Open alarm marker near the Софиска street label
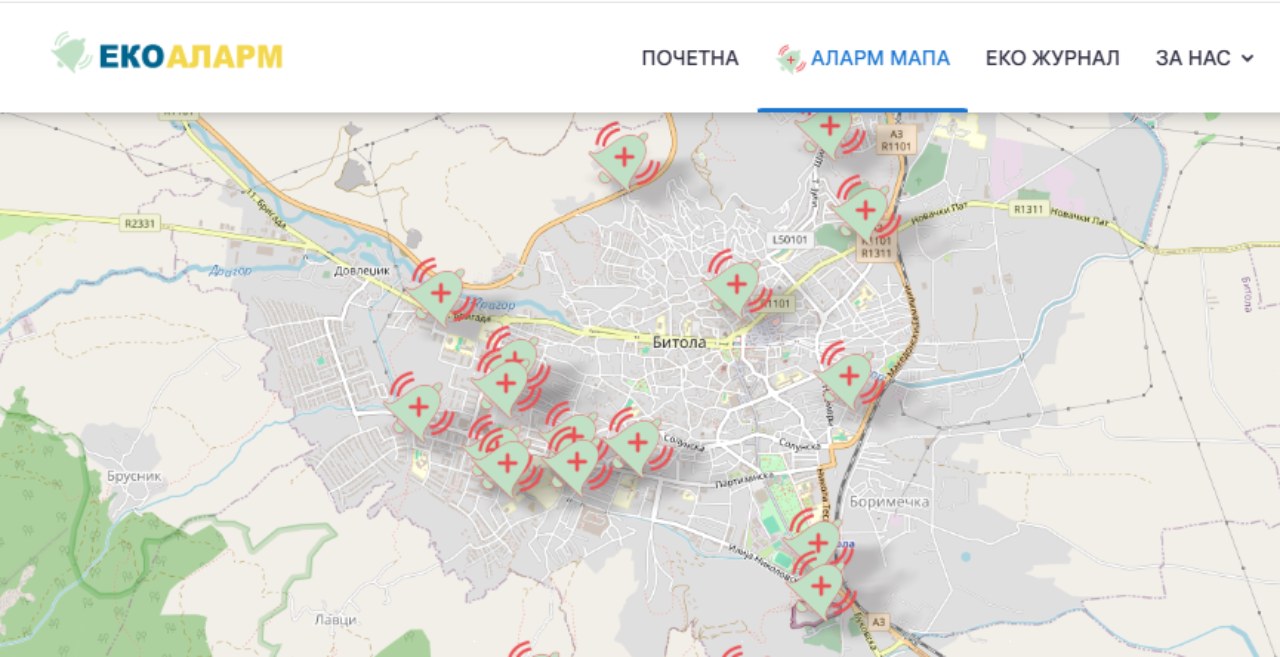This screenshot has width=1280, height=657. point(636,442)
